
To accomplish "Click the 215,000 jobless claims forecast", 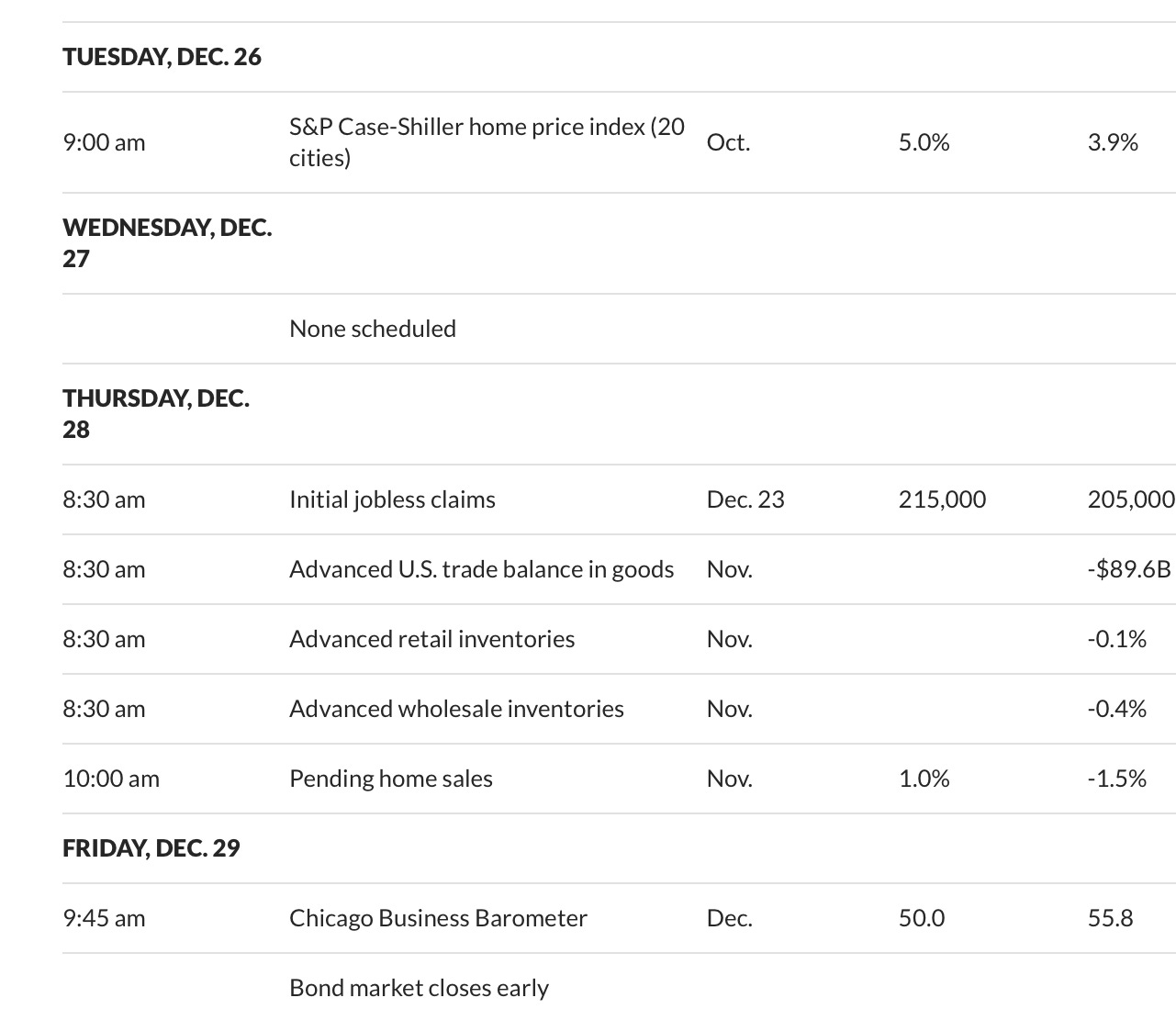I will (x=942, y=499).
